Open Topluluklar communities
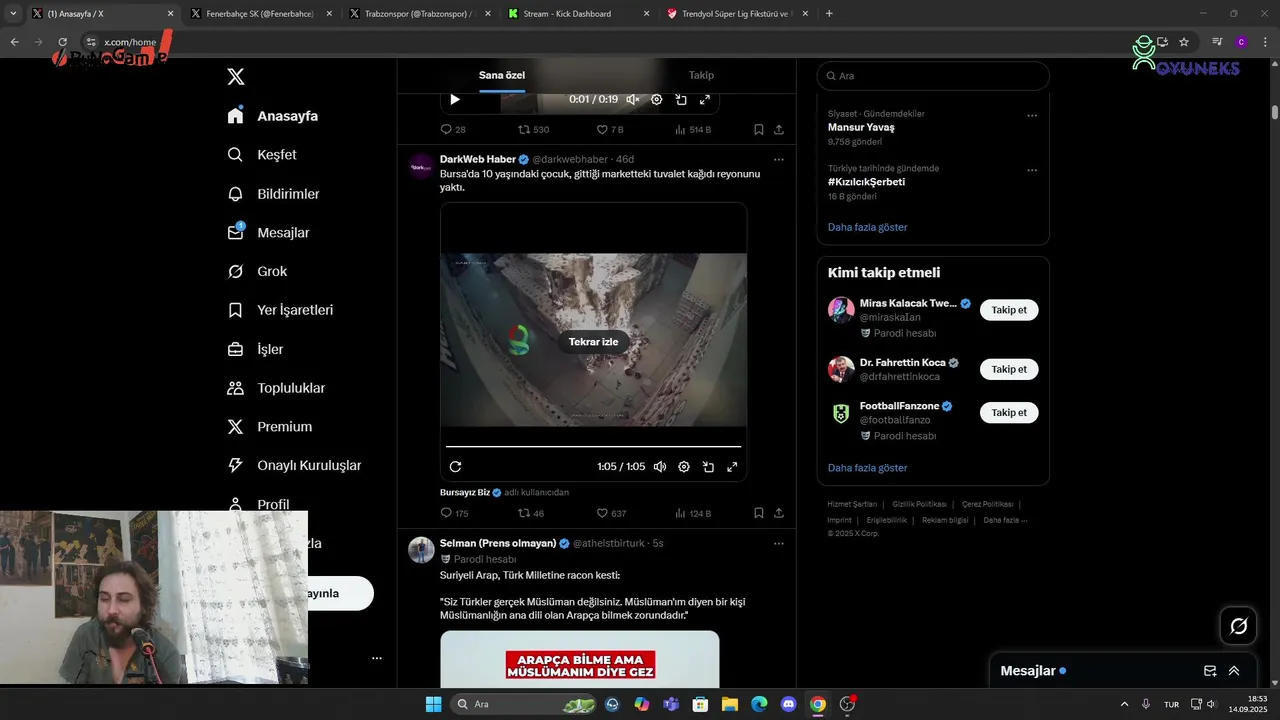 point(276,388)
